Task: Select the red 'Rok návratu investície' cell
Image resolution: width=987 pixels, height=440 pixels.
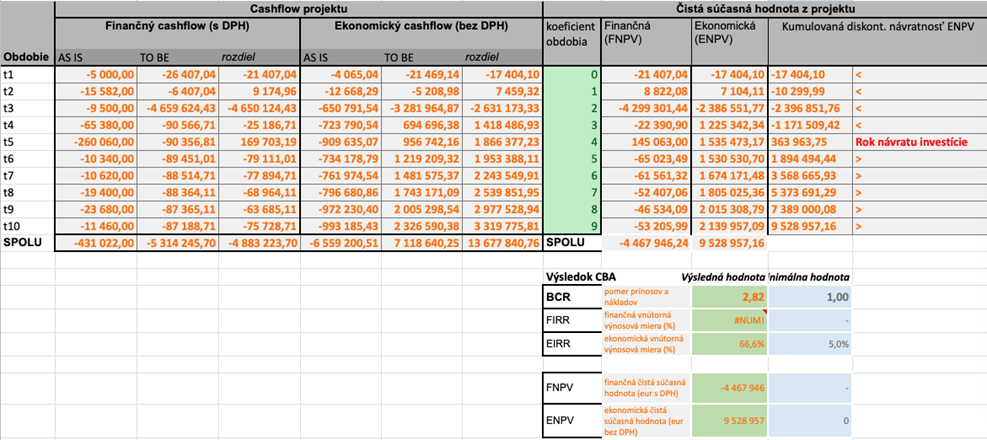Action: click(917, 141)
